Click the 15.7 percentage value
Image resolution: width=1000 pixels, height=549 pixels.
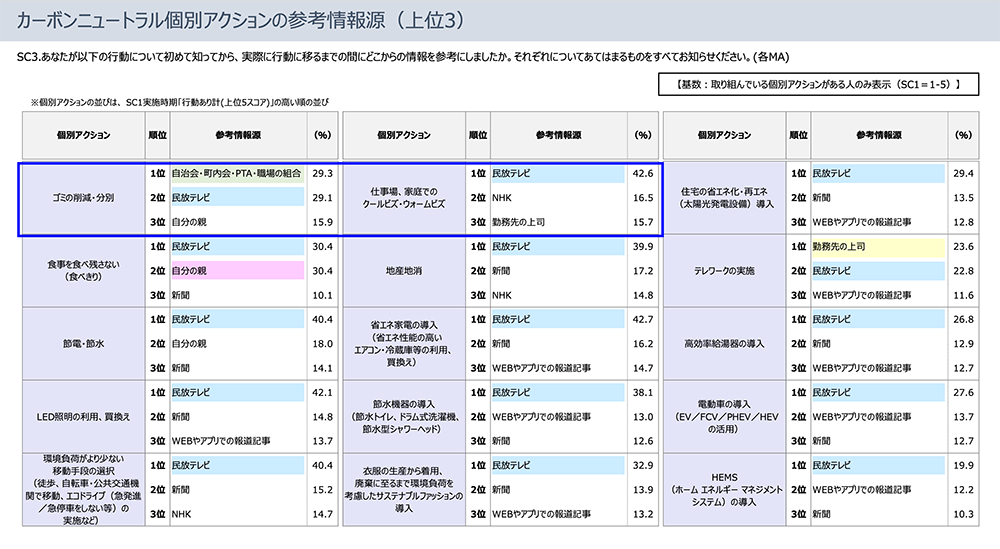click(x=643, y=223)
